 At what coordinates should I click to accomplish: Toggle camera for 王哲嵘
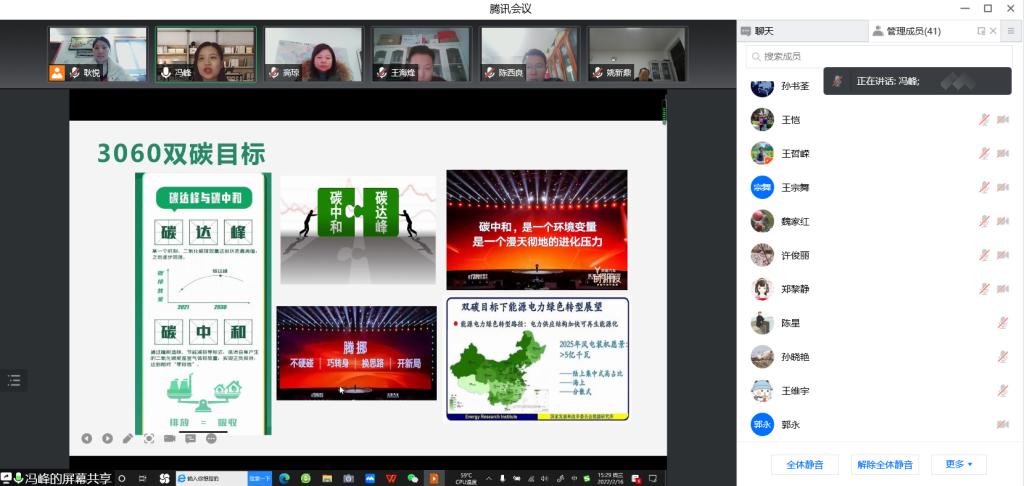click(x=1003, y=153)
